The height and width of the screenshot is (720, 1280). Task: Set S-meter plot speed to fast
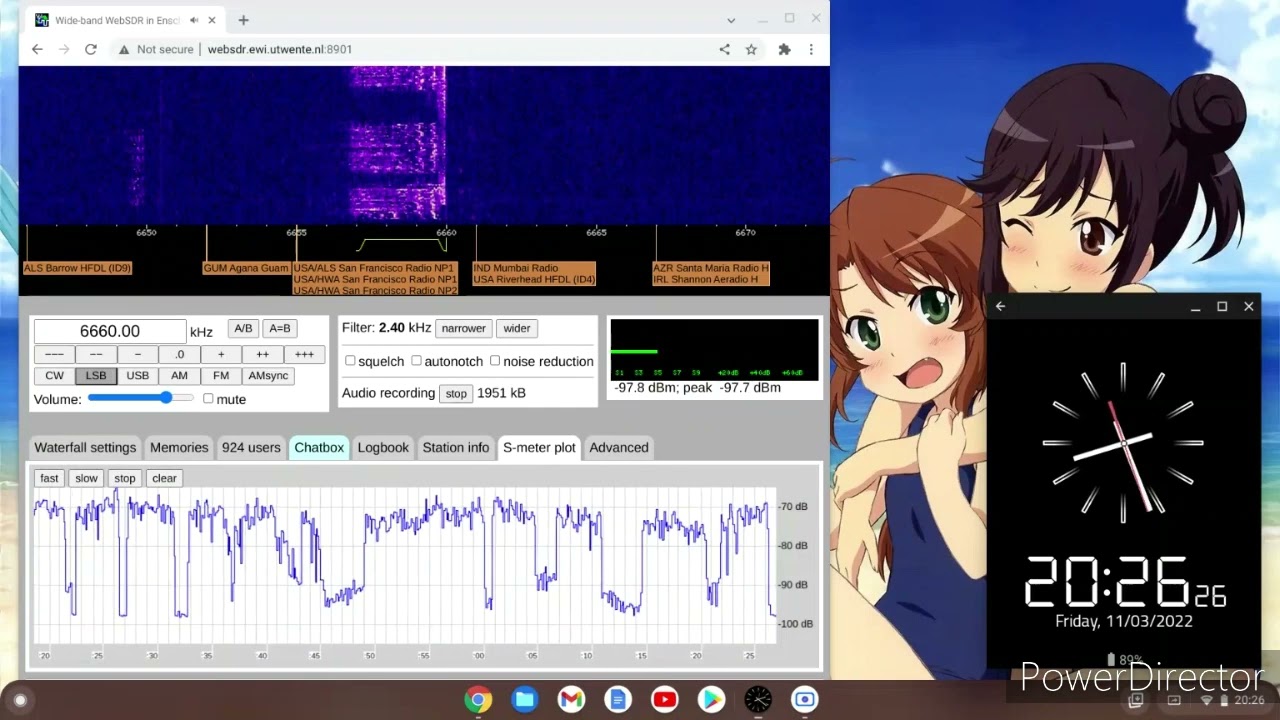click(x=49, y=478)
